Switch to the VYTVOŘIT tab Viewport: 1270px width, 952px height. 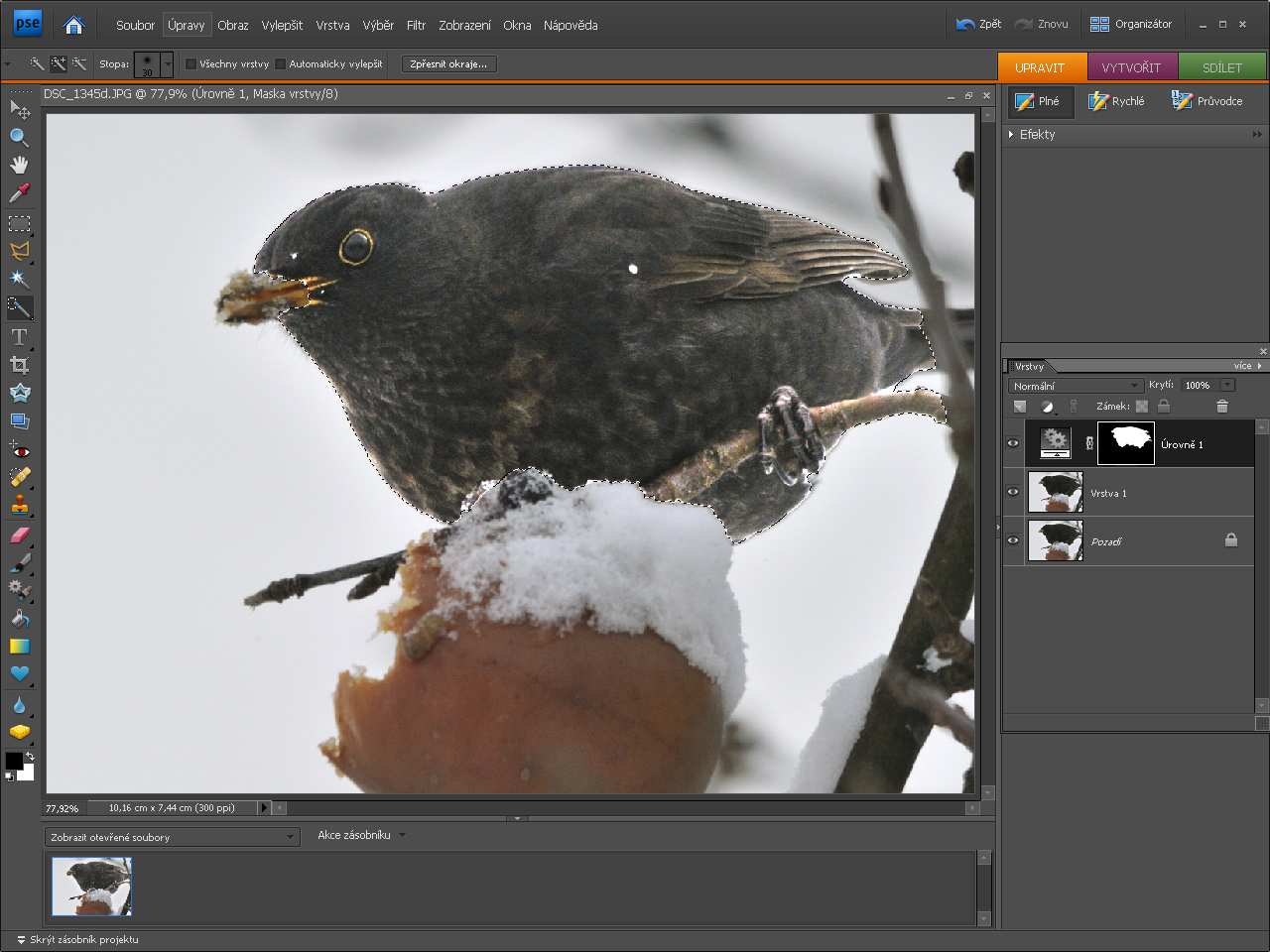pyautogui.click(x=1131, y=67)
